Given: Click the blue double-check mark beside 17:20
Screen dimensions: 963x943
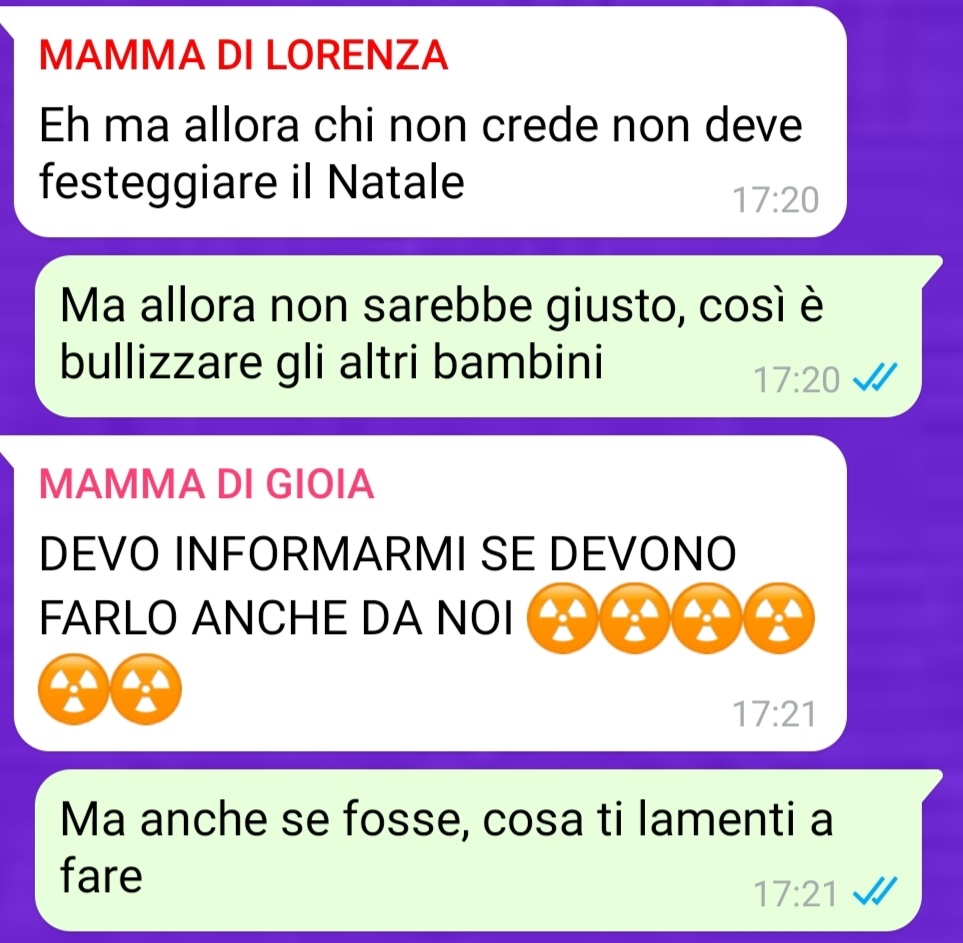Looking at the screenshot, I should click(x=876, y=377).
